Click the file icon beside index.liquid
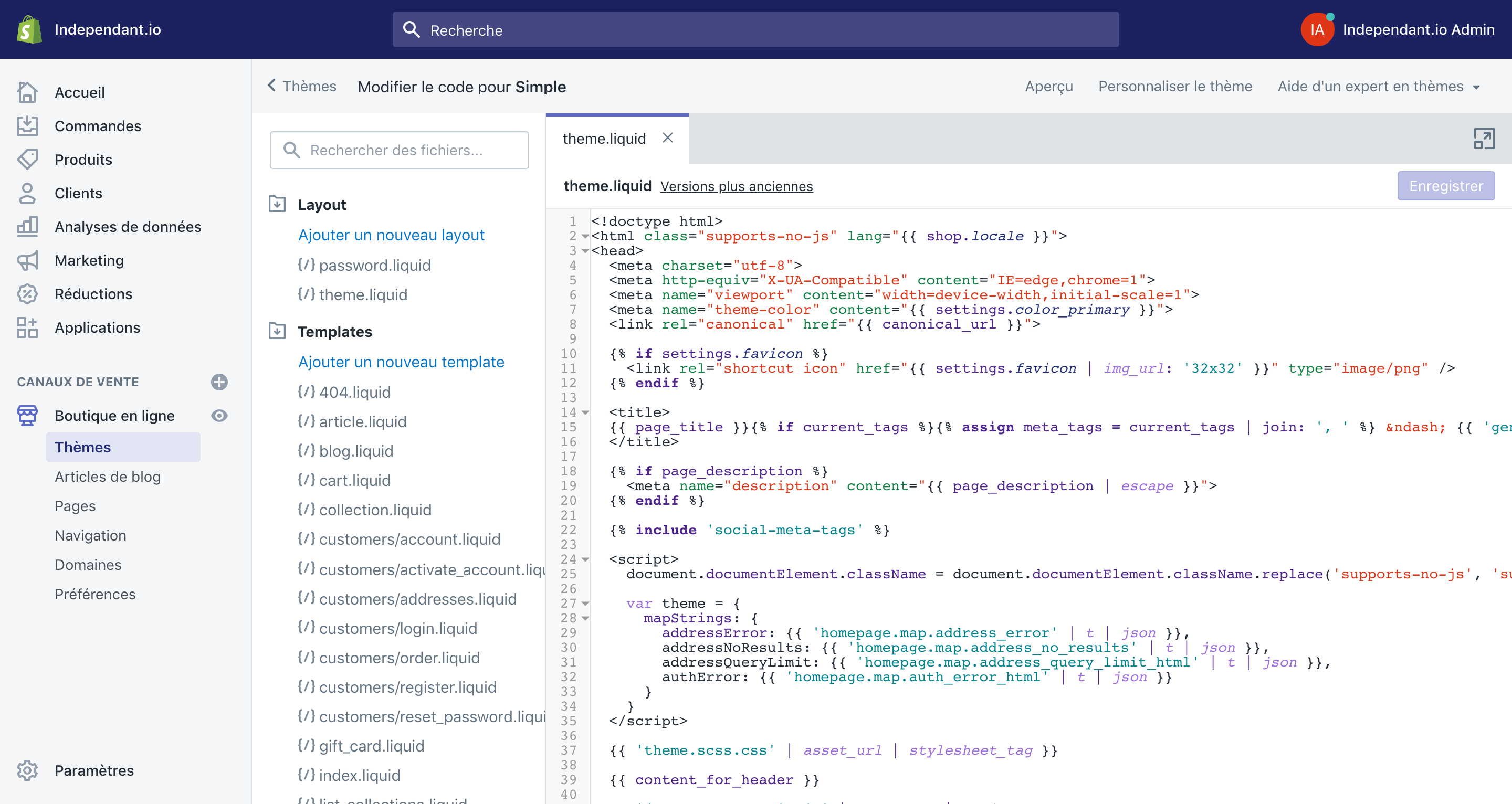Viewport: 1512px width, 804px height. [x=306, y=775]
